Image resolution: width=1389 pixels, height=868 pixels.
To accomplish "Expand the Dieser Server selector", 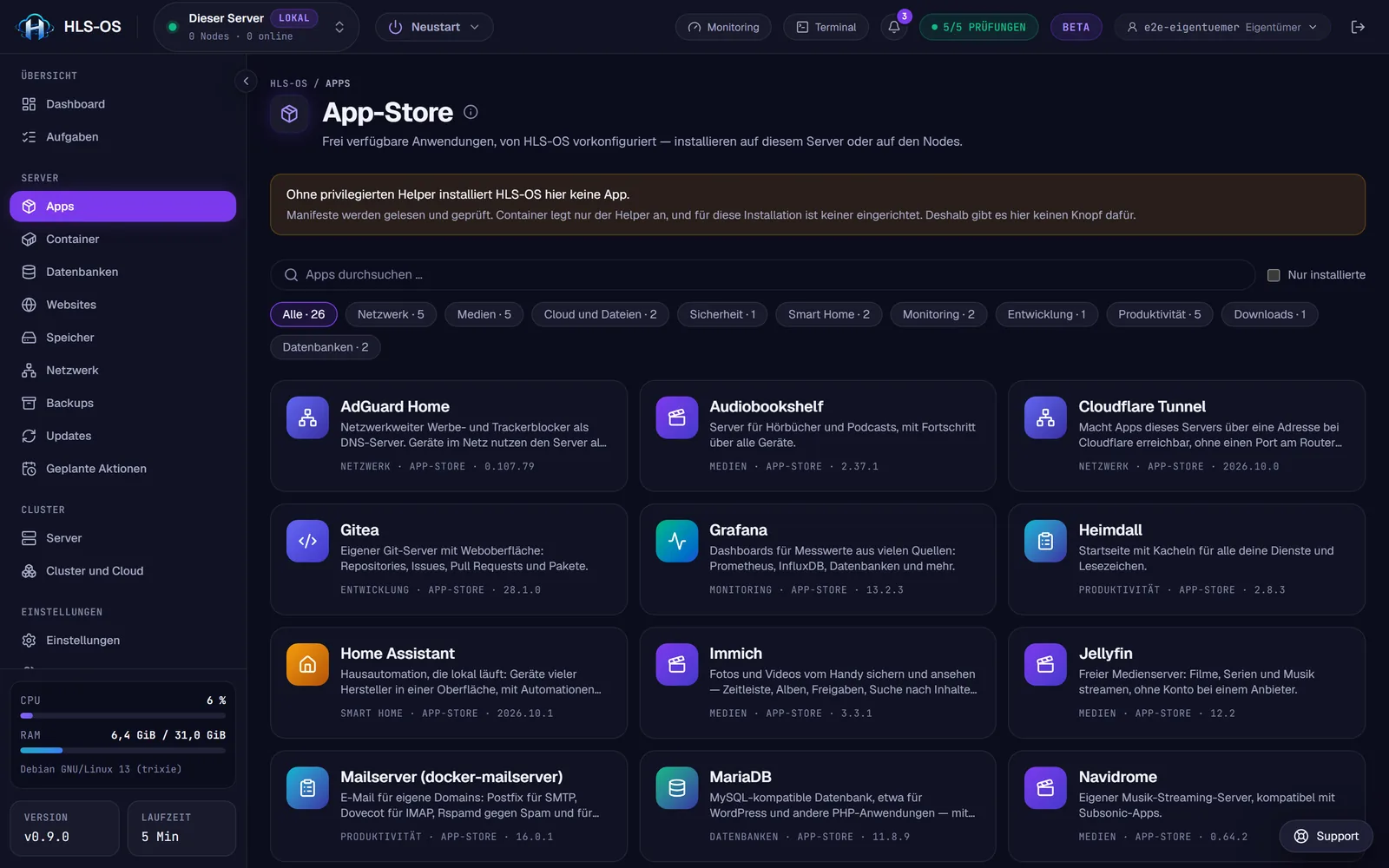I will (x=256, y=27).
